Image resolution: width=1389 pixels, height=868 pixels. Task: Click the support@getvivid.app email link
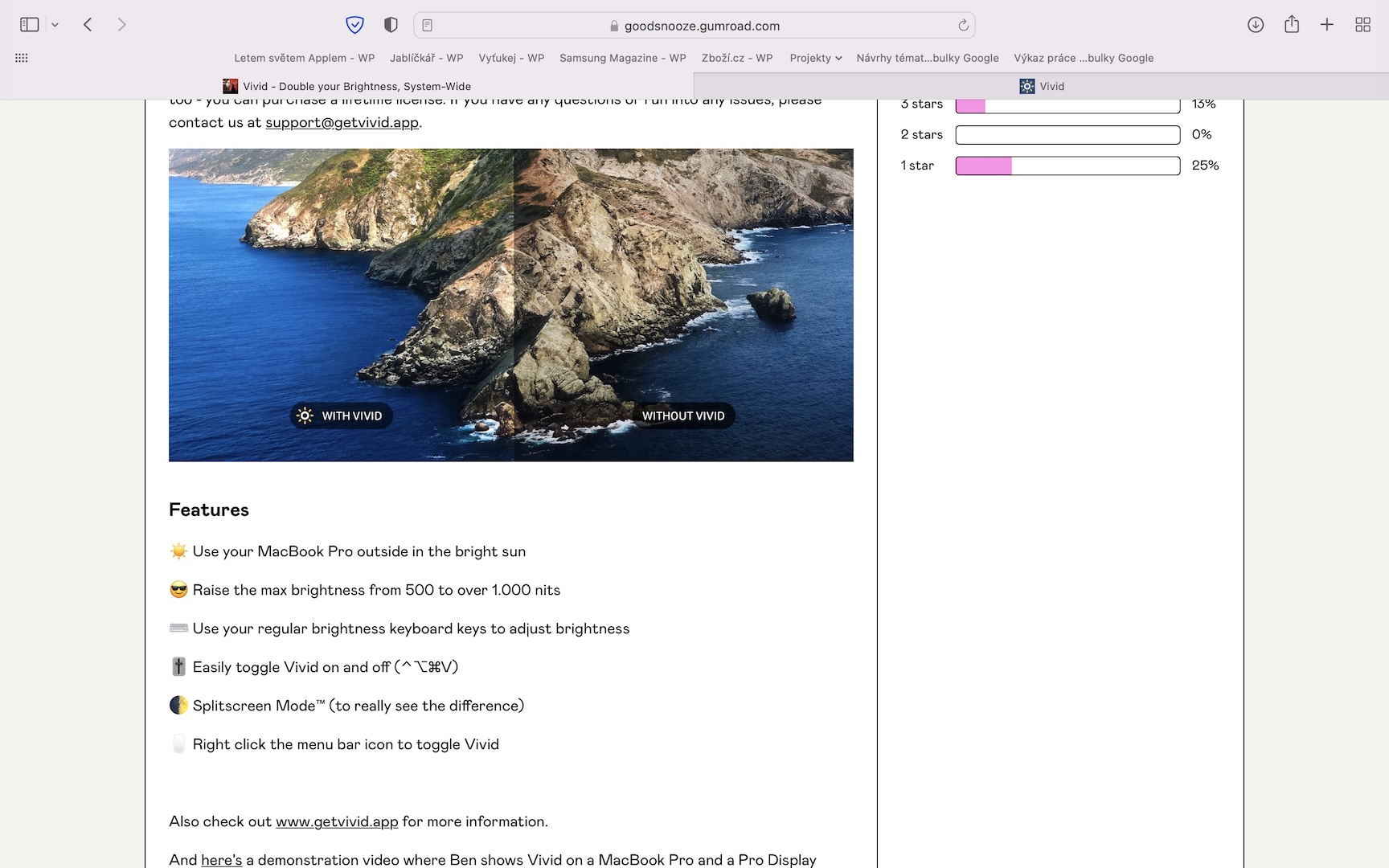pos(342,122)
